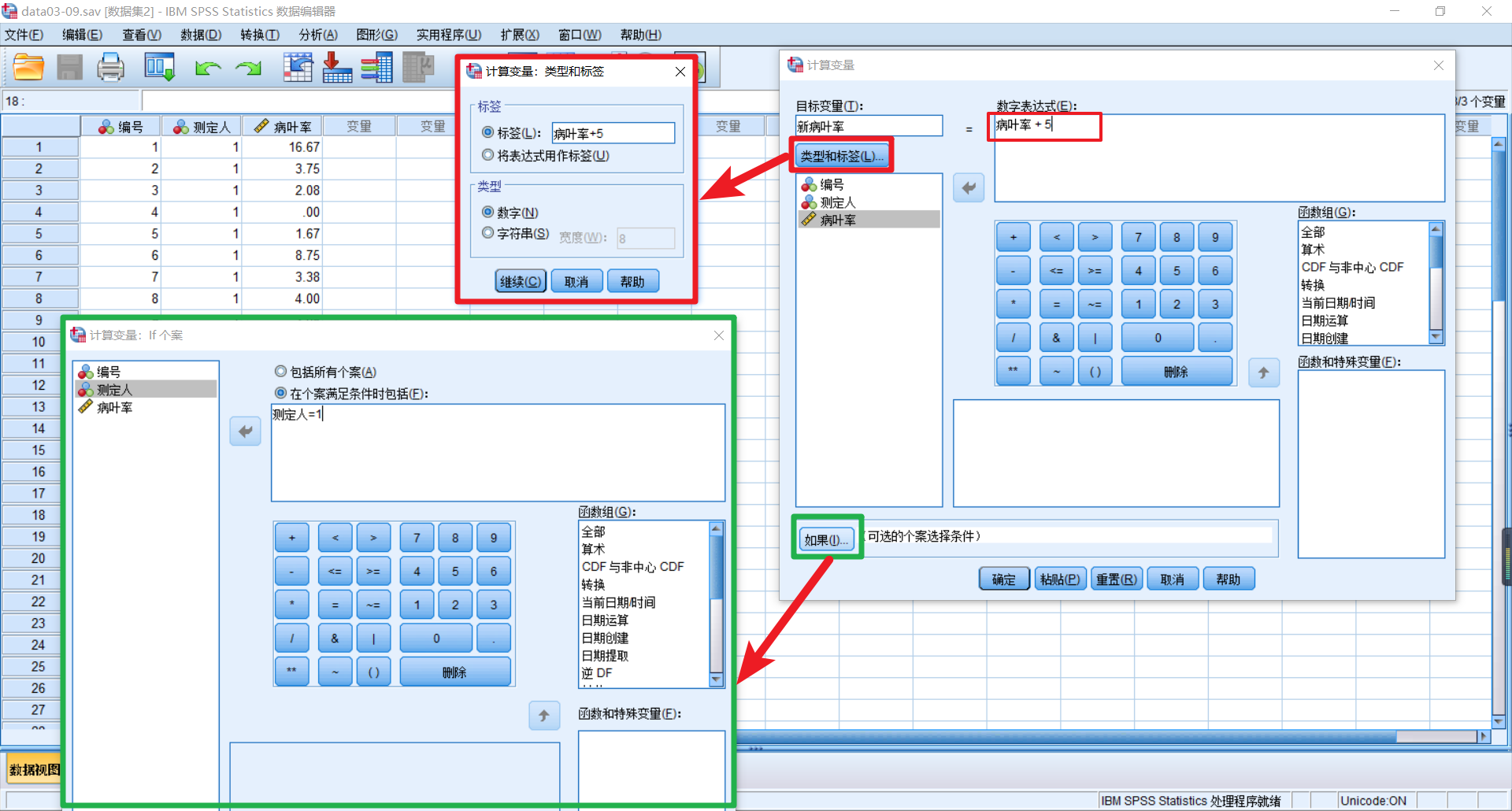Click the >= key on Compute Variable keypad
1512x811 pixels.
click(x=1095, y=270)
